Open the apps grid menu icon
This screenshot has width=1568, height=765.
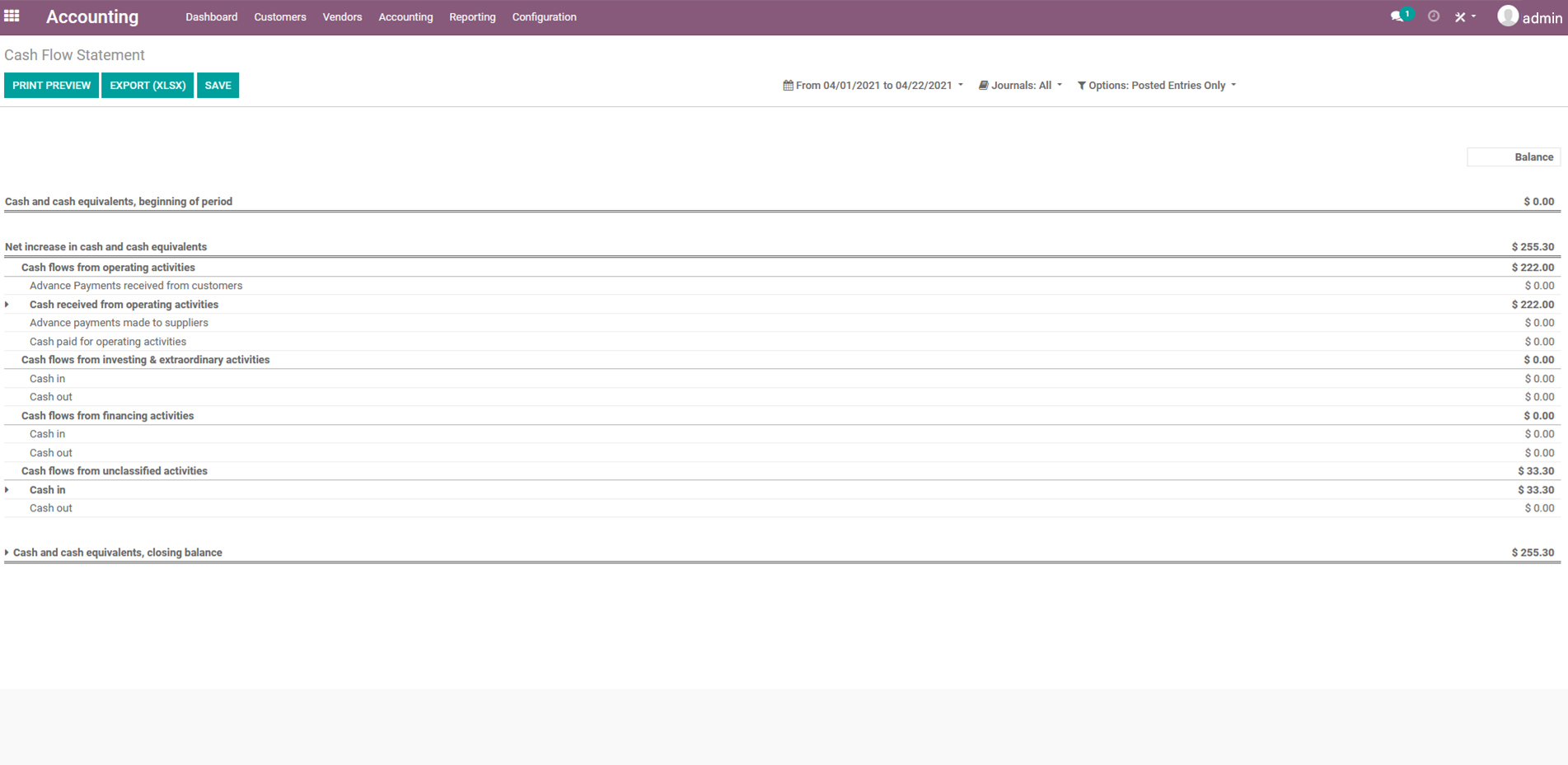pyautogui.click(x=12, y=16)
